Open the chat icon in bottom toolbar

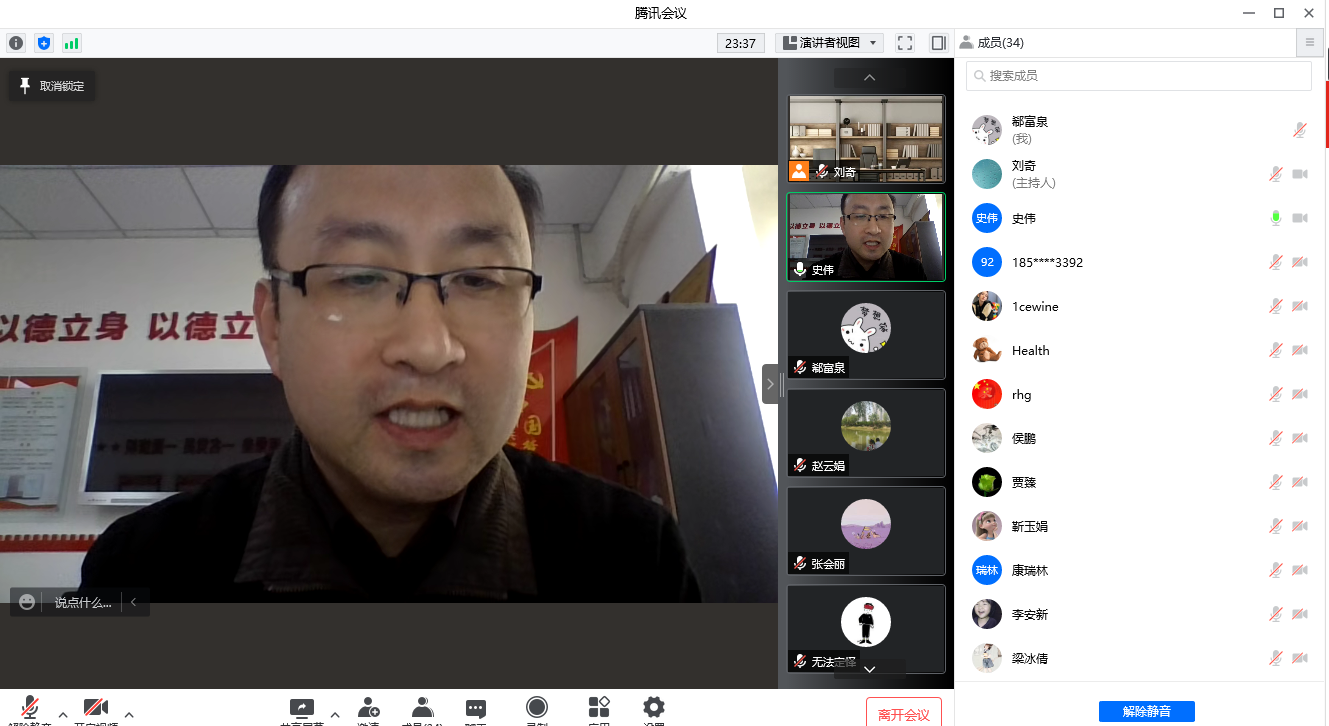click(476, 709)
